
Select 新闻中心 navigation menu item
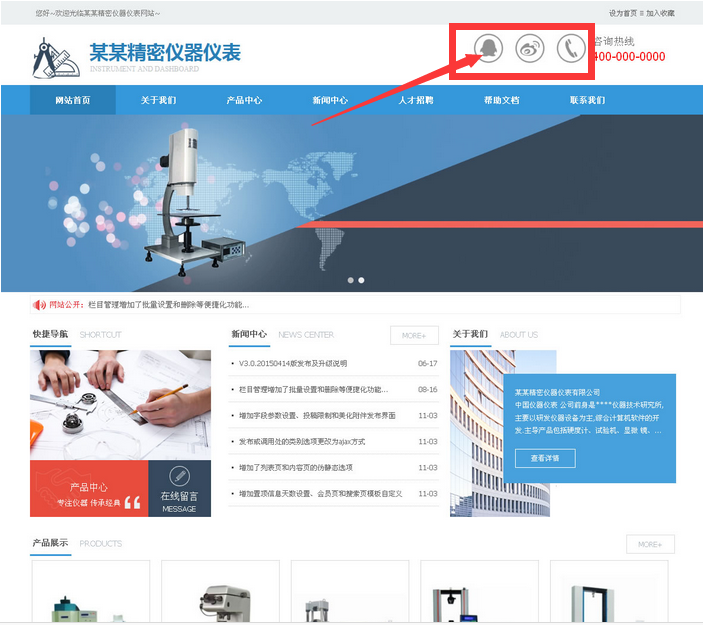point(330,101)
